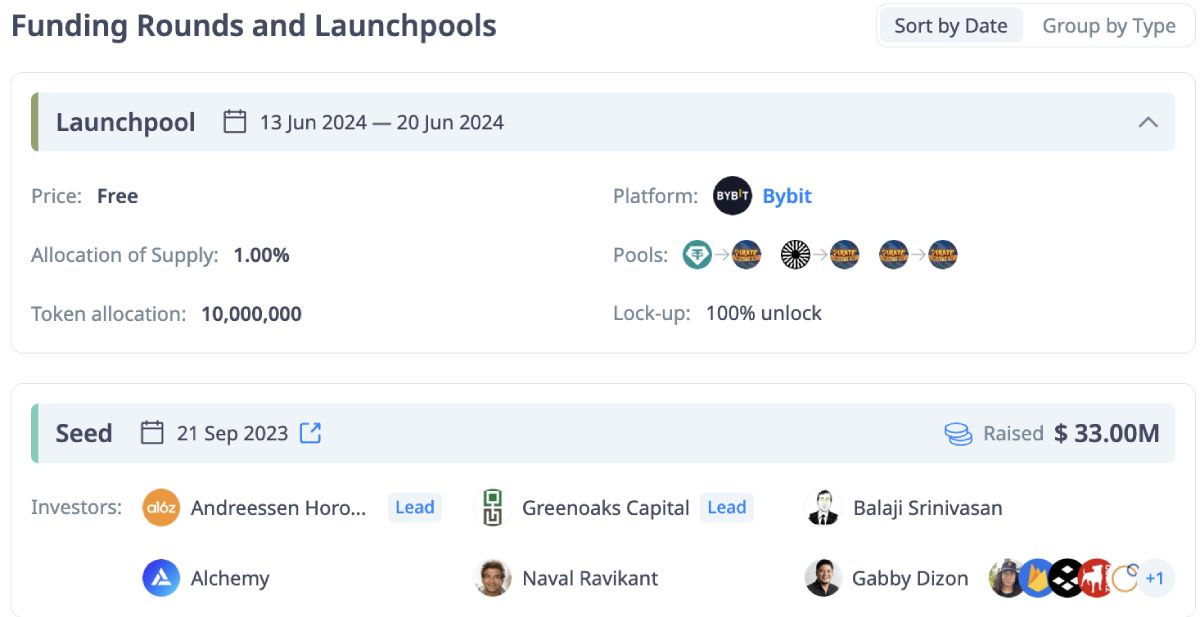Screen dimensions: 1200x617
Task: Click the 'Investors:' label
Action: [x=77, y=507]
